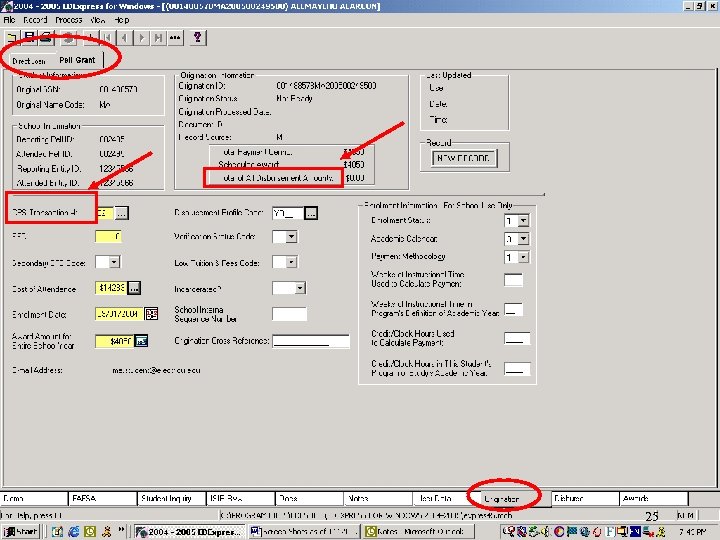720x540 pixels.
Task: Expand the Incarcerated? dropdown
Action: [300, 288]
